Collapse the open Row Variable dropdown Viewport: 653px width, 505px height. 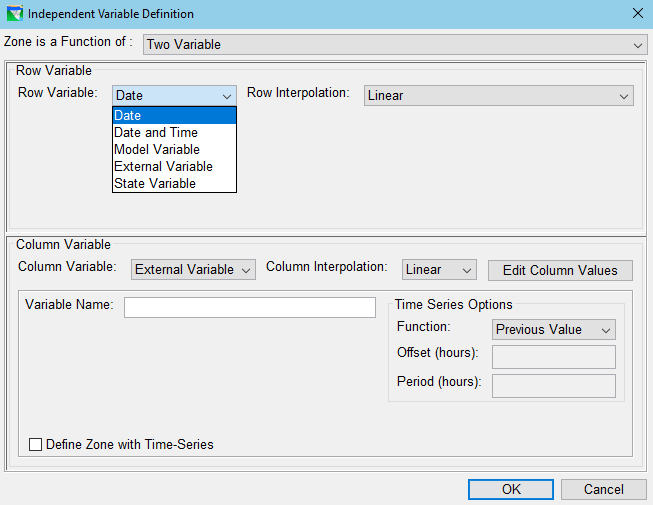[174, 95]
